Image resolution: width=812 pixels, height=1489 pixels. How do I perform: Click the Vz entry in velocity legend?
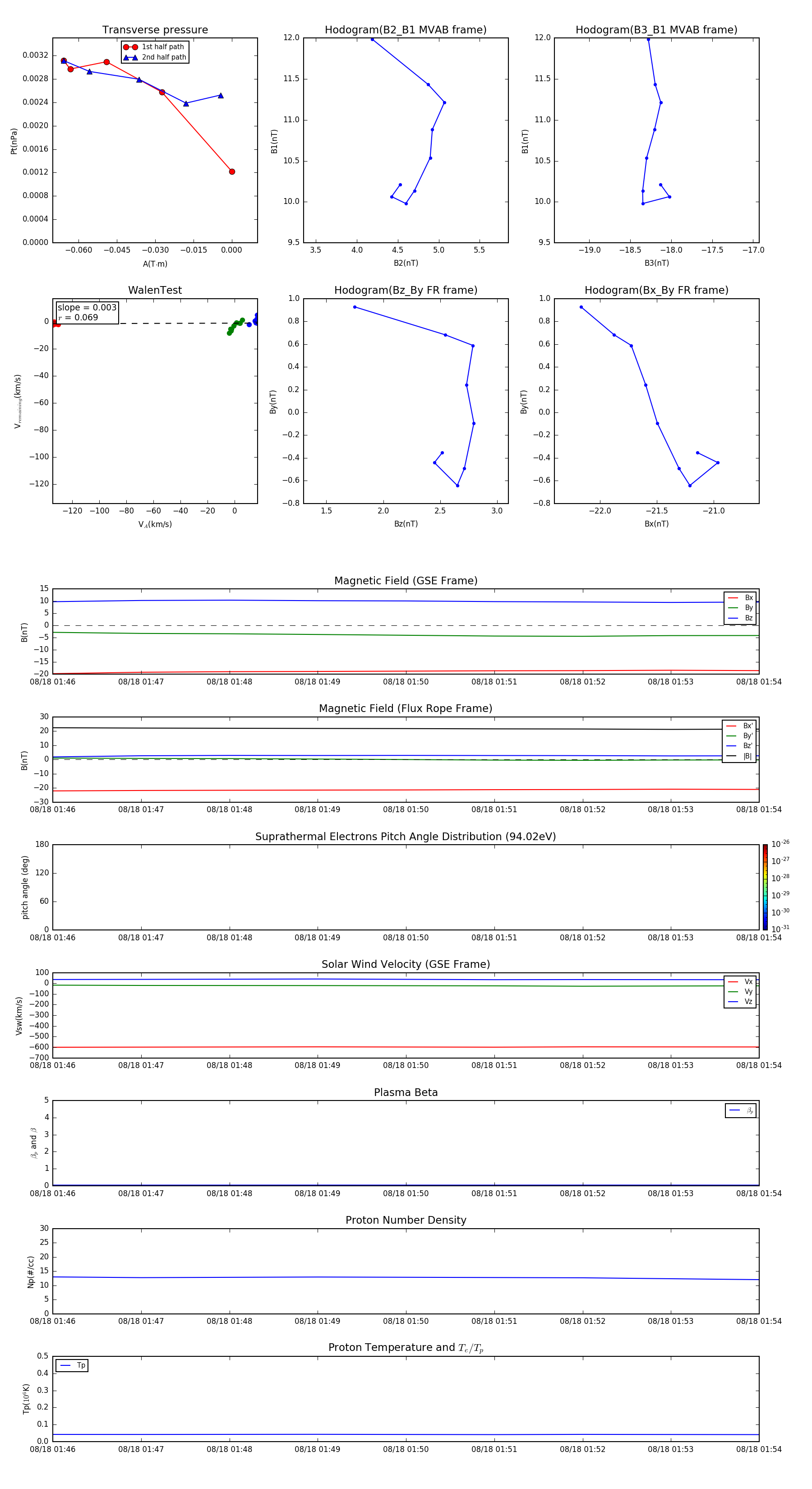[x=740, y=1002]
